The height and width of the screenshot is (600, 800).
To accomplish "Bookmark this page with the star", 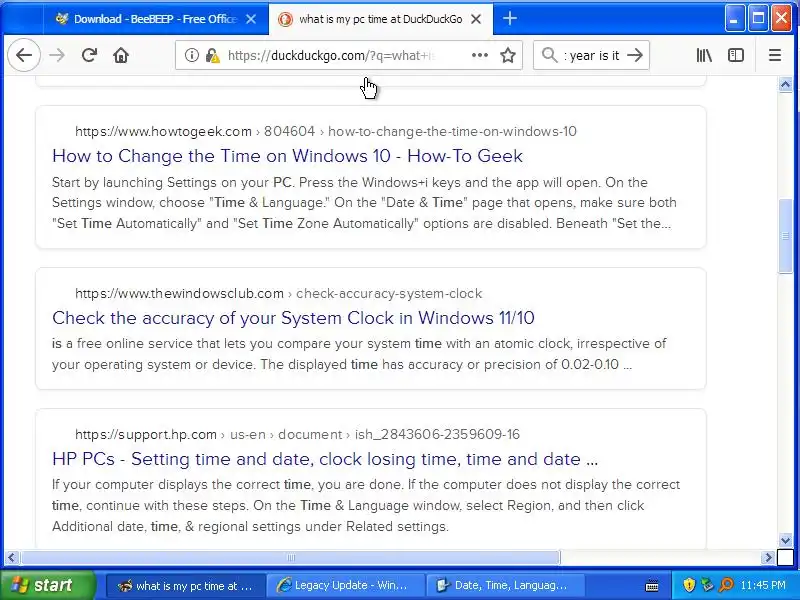I will (508, 55).
